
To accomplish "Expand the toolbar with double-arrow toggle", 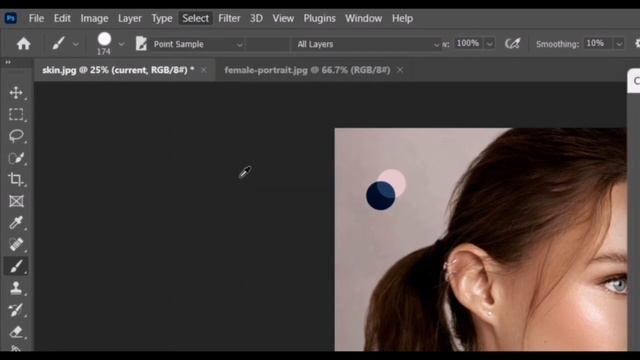I will coord(8,62).
